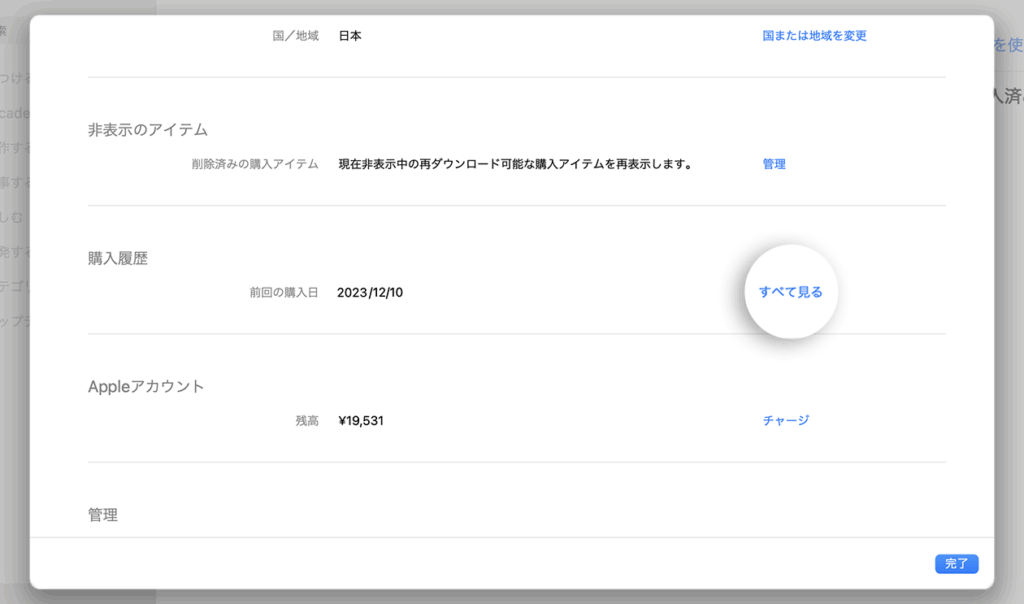Click the ¥19,531 balance amount

click(x=360, y=420)
